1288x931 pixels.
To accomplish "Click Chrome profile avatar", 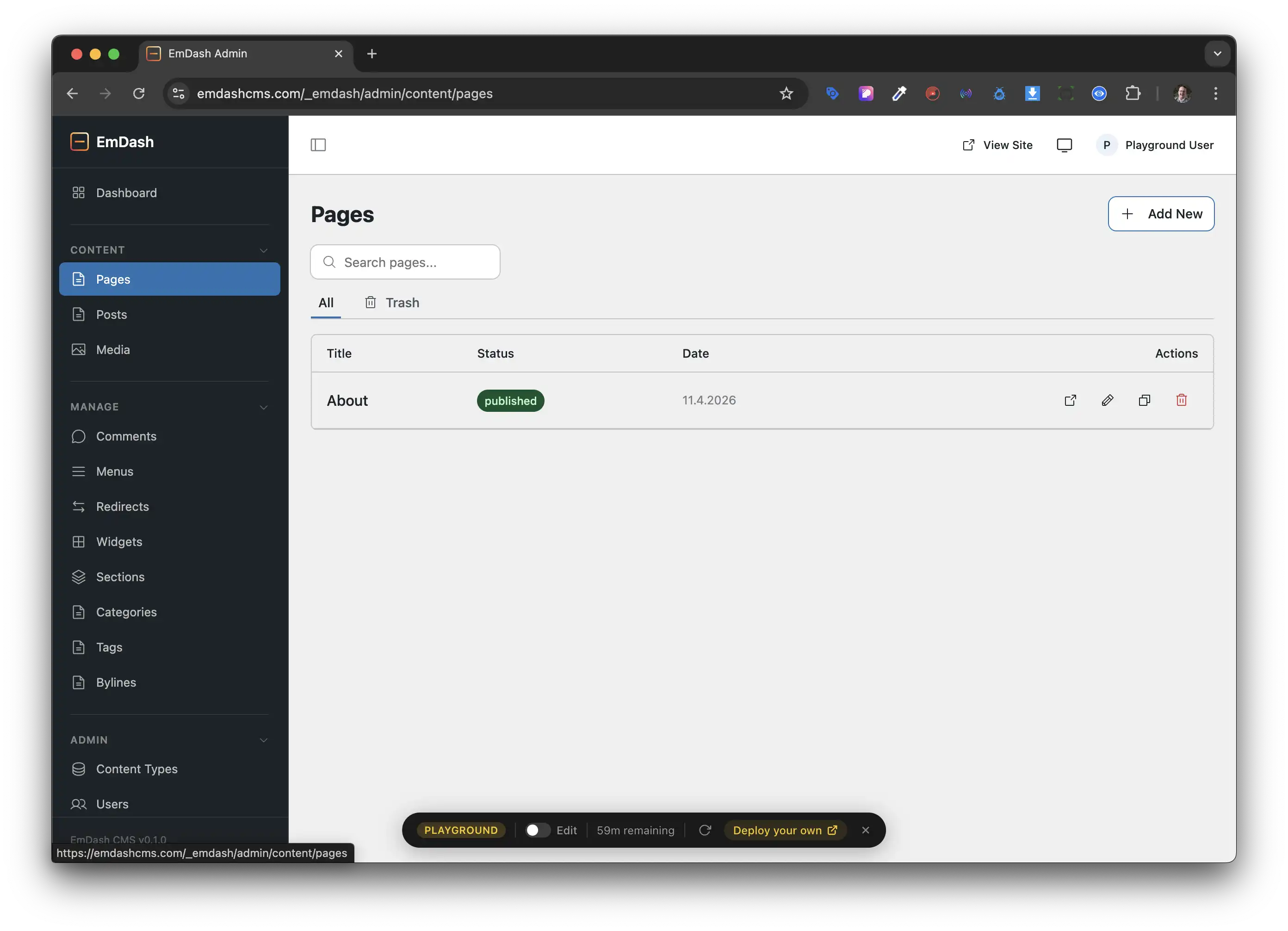I will pos(1183,93).
